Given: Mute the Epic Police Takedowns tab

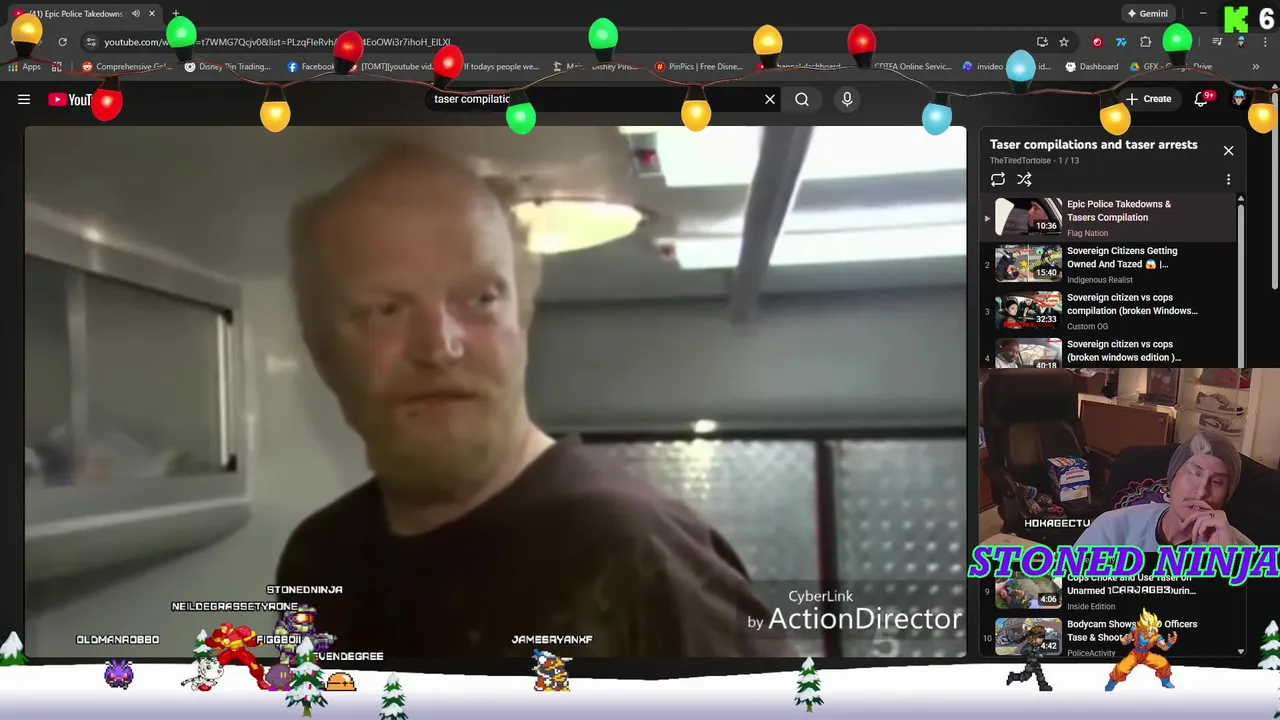Looking at the screenshot, I should [136, 14].
